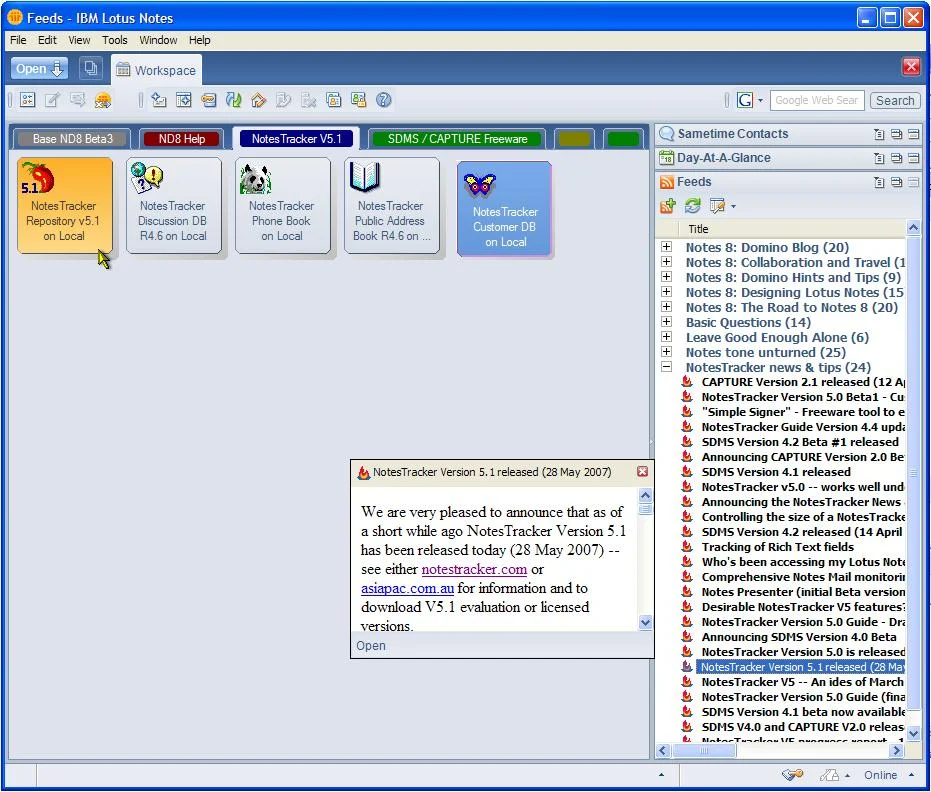The width and height of the screenshot is (931, 792).
Task: Click the house with pencil icon
Action: 258,100
